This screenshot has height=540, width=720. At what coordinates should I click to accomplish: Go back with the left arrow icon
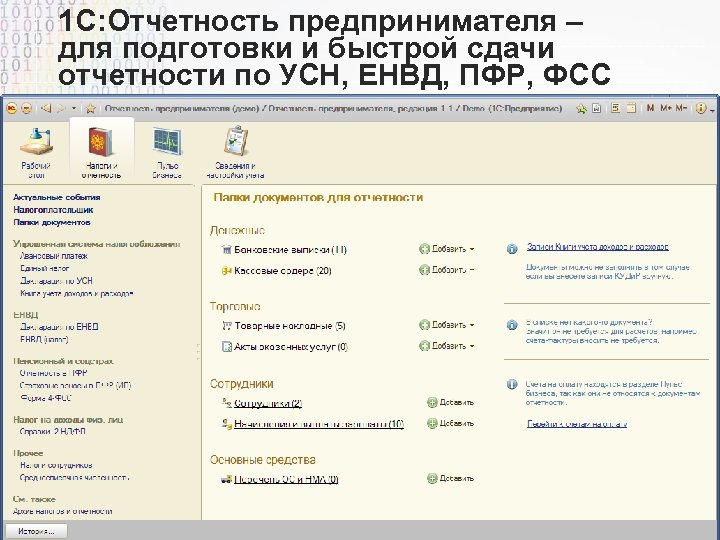pos(45,109)
